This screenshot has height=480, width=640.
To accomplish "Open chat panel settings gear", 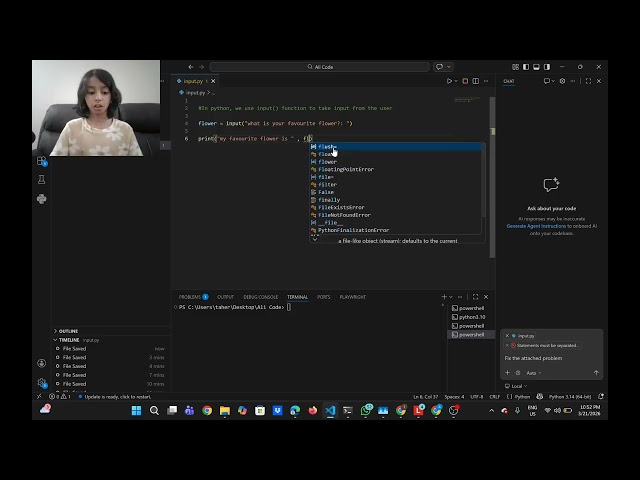I will click(562, 81).
